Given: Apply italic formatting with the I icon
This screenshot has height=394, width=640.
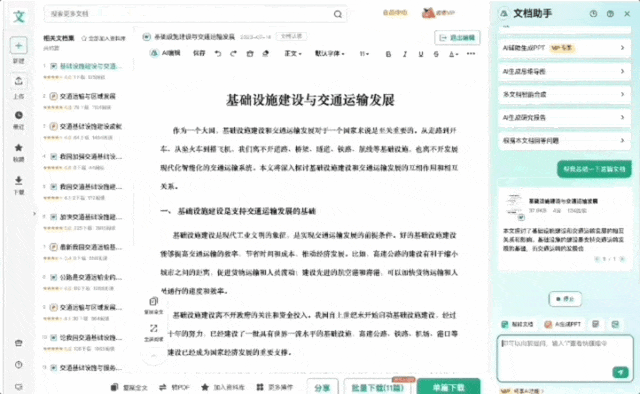Looking at the screenshot, I should (404, 54).
